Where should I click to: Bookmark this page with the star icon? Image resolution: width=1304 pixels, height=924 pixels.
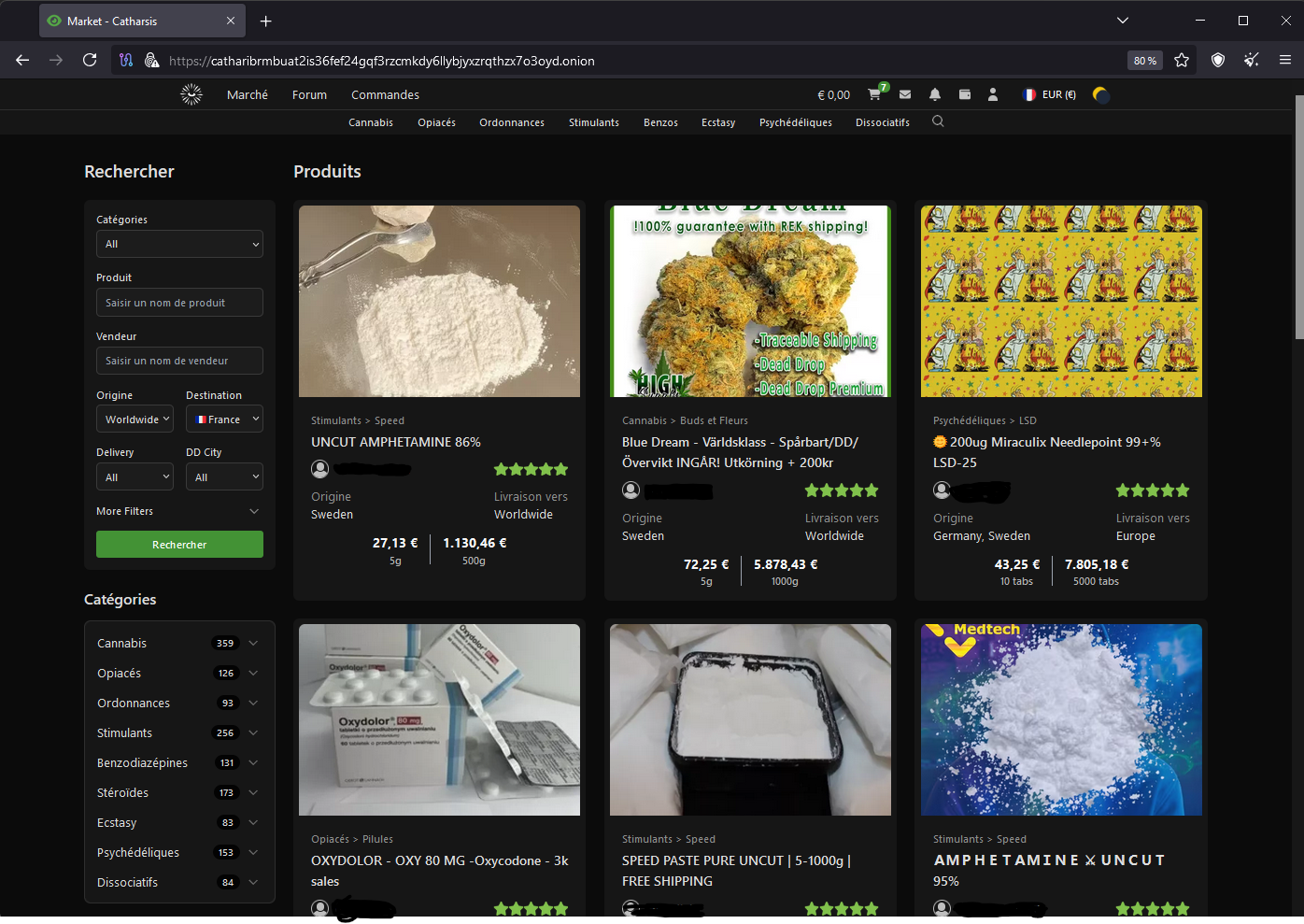coord(1182,60)
